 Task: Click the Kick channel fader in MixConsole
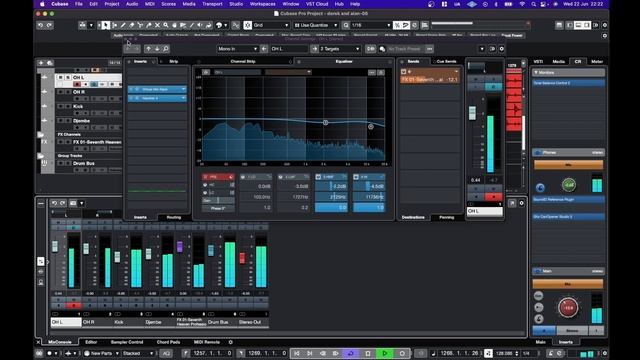(118, 257)
